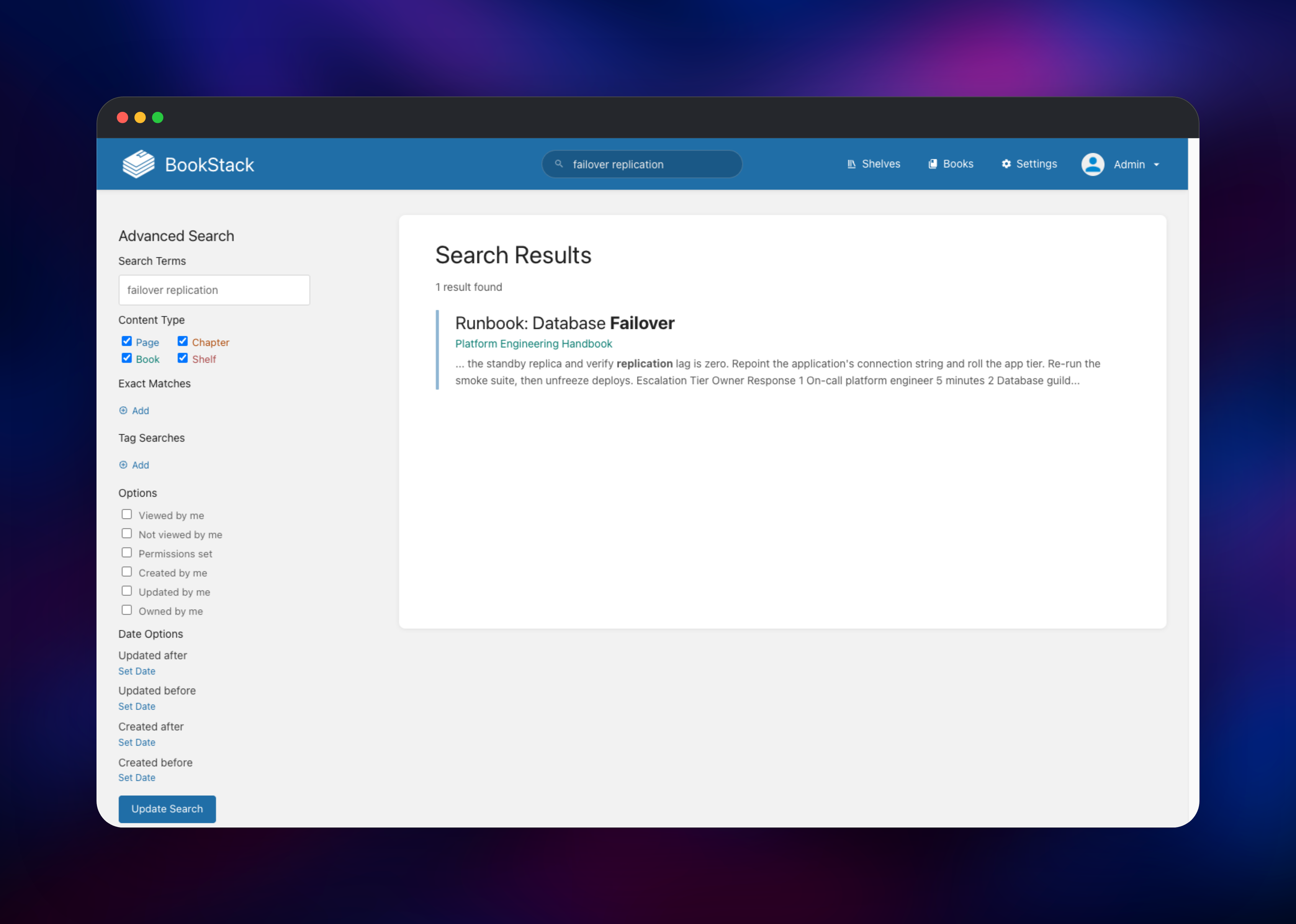Open the Shelves menu item

coord(874,164)
